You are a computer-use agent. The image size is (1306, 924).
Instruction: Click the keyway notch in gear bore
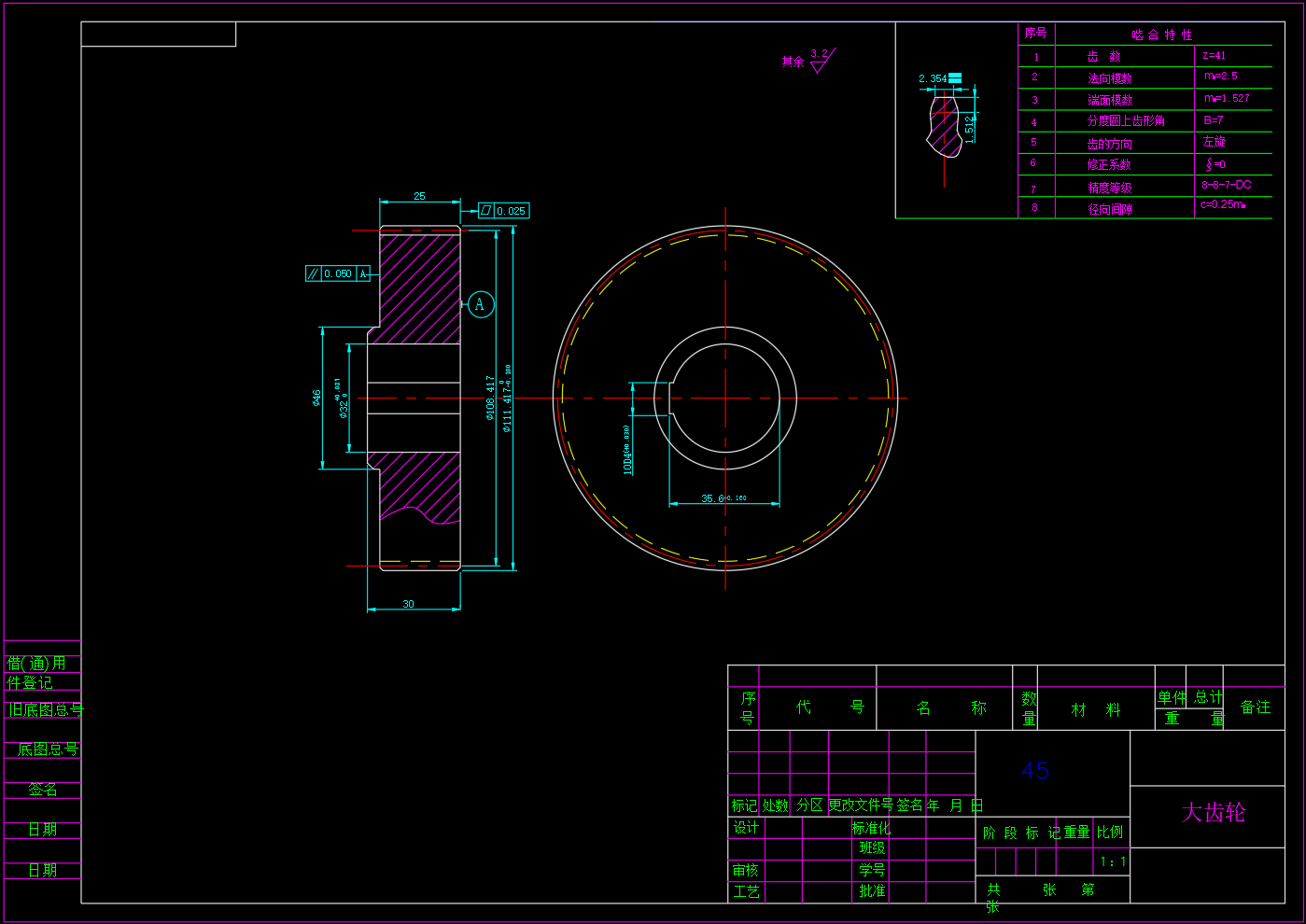tap(663, 399)
